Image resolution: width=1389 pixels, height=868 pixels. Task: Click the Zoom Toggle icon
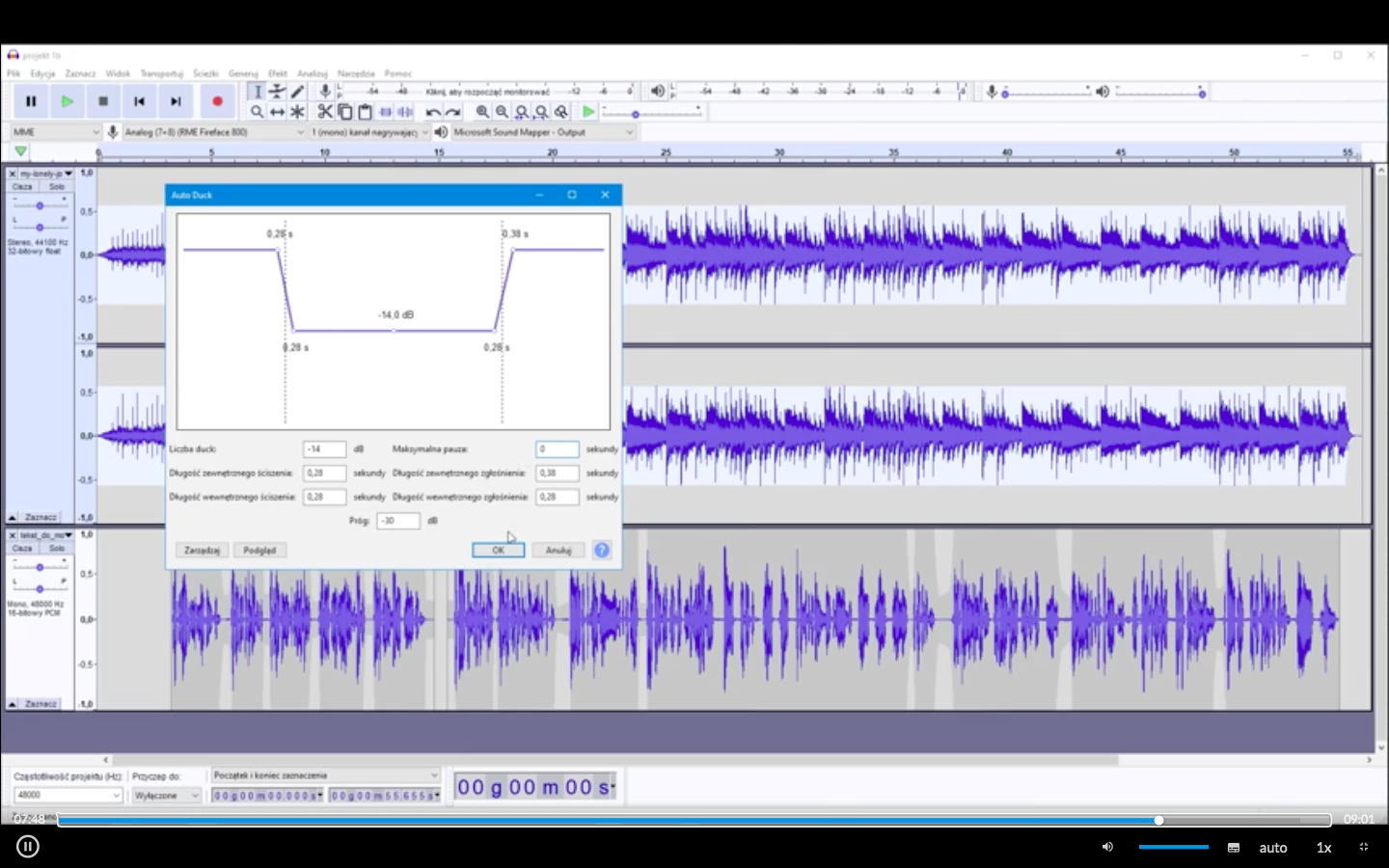[560, 112]
